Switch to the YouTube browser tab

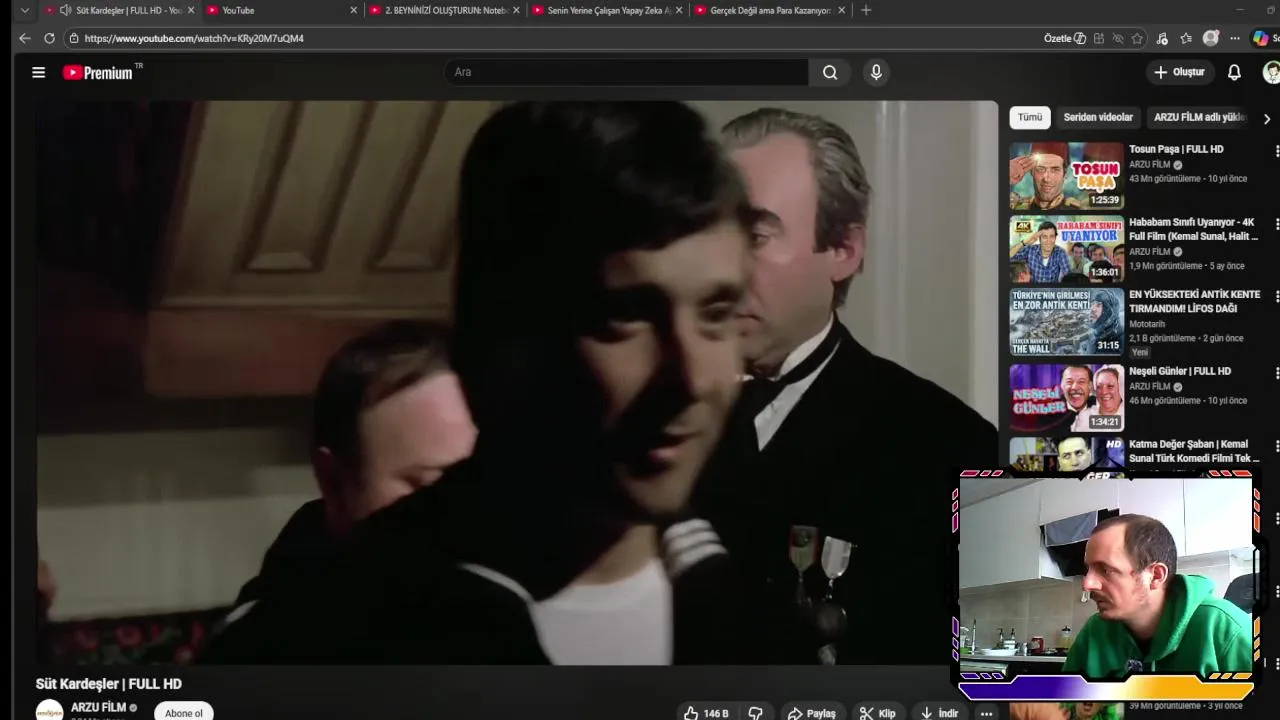click(282, 10)
